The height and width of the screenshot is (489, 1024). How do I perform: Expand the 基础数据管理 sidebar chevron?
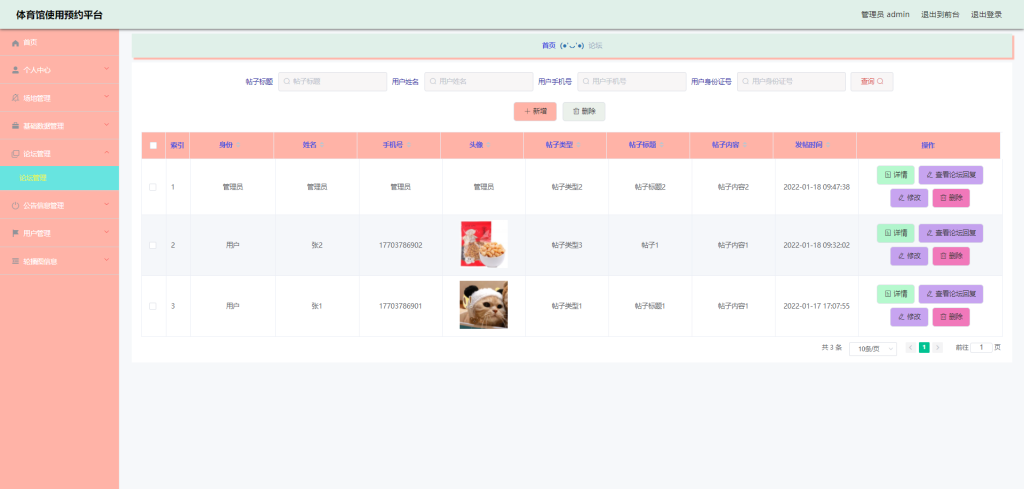point(106,125)
